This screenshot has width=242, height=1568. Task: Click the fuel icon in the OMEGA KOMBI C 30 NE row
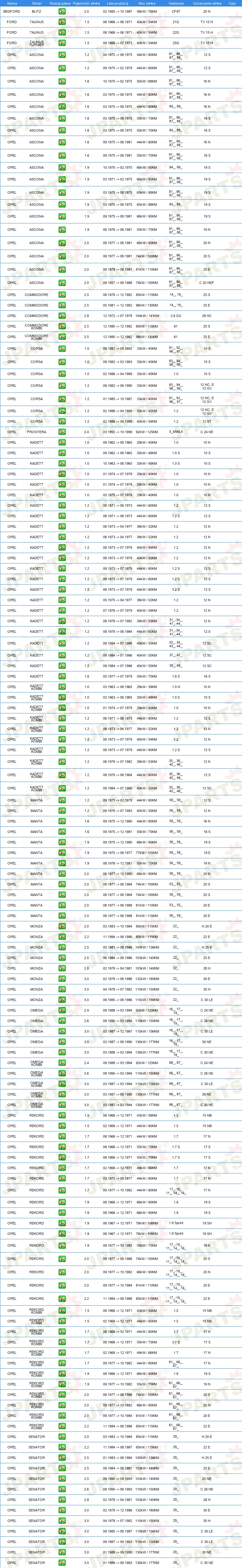coord(62,1105)
